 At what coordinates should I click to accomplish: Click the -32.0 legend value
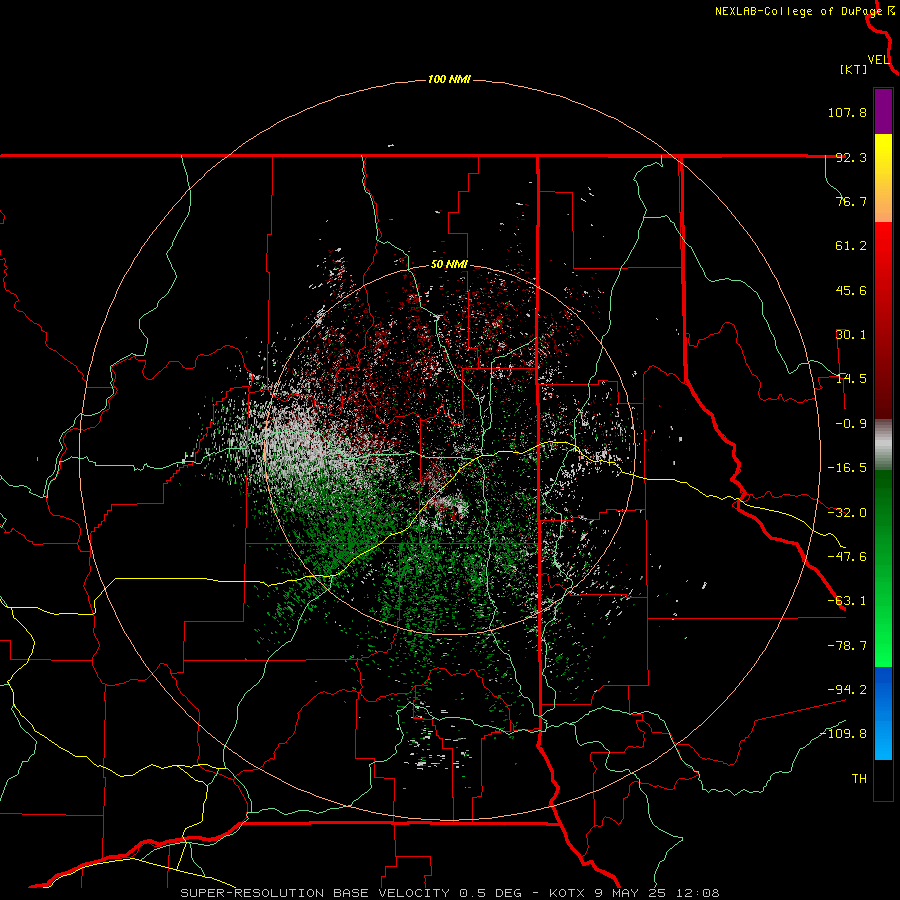[847, 513]
